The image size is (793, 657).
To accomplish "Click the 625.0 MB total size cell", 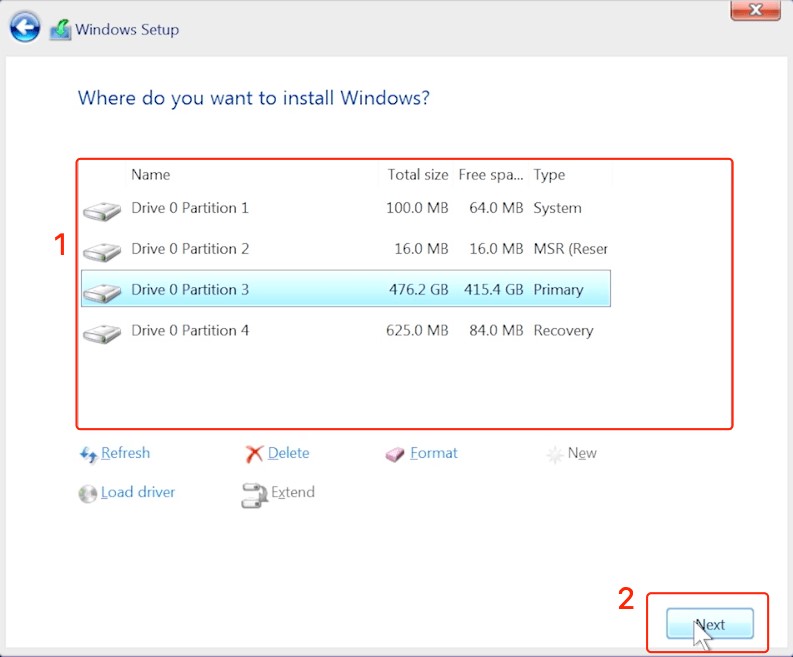I will (417, 330).
